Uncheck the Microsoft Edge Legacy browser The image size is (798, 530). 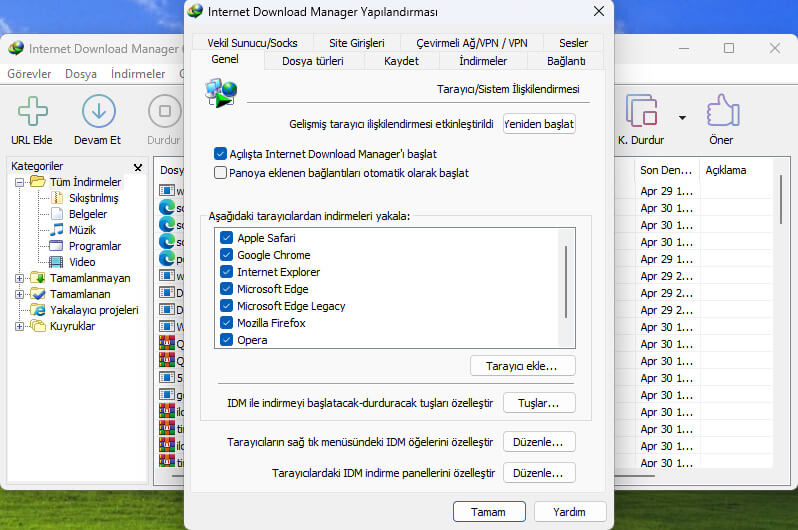226,306
